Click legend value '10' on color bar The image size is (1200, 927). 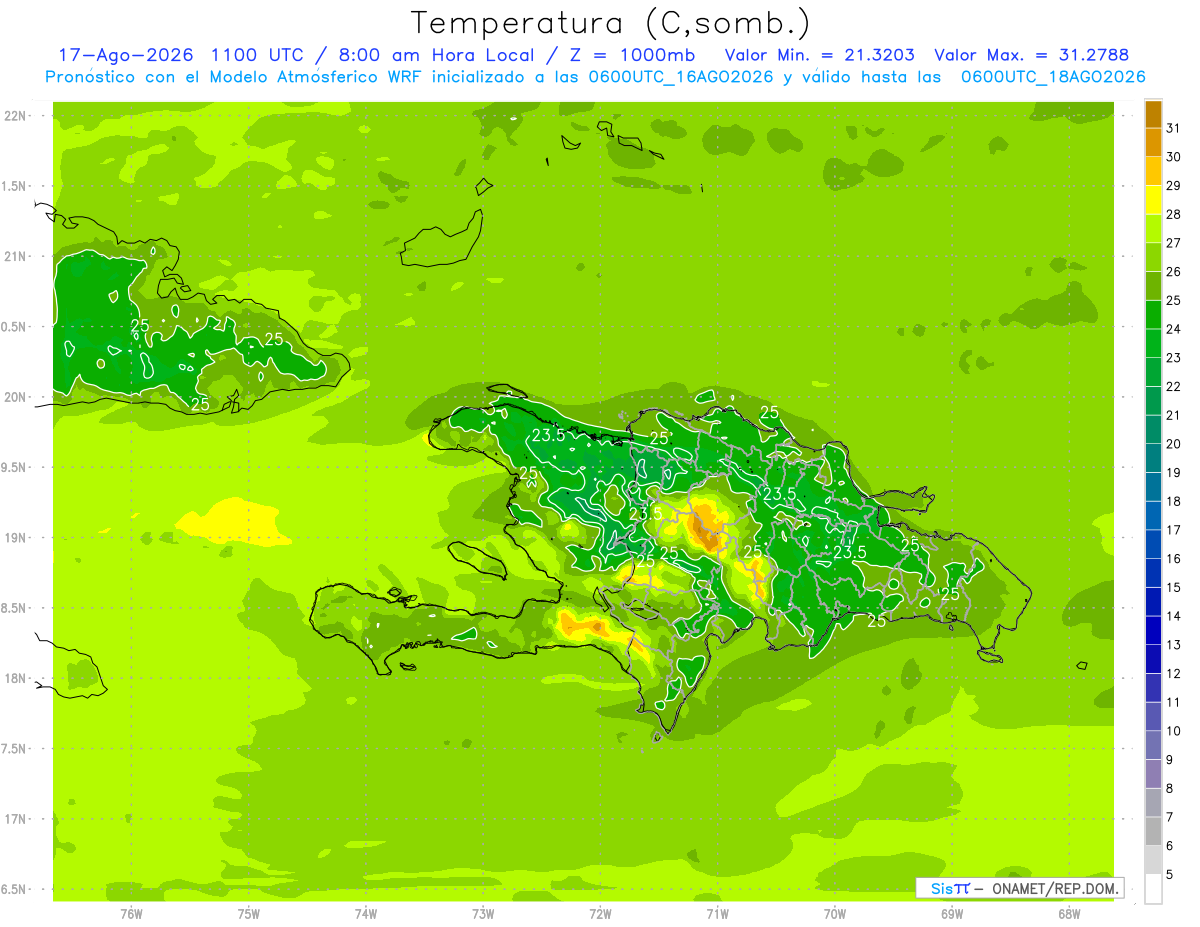(x=1173, y=731)
